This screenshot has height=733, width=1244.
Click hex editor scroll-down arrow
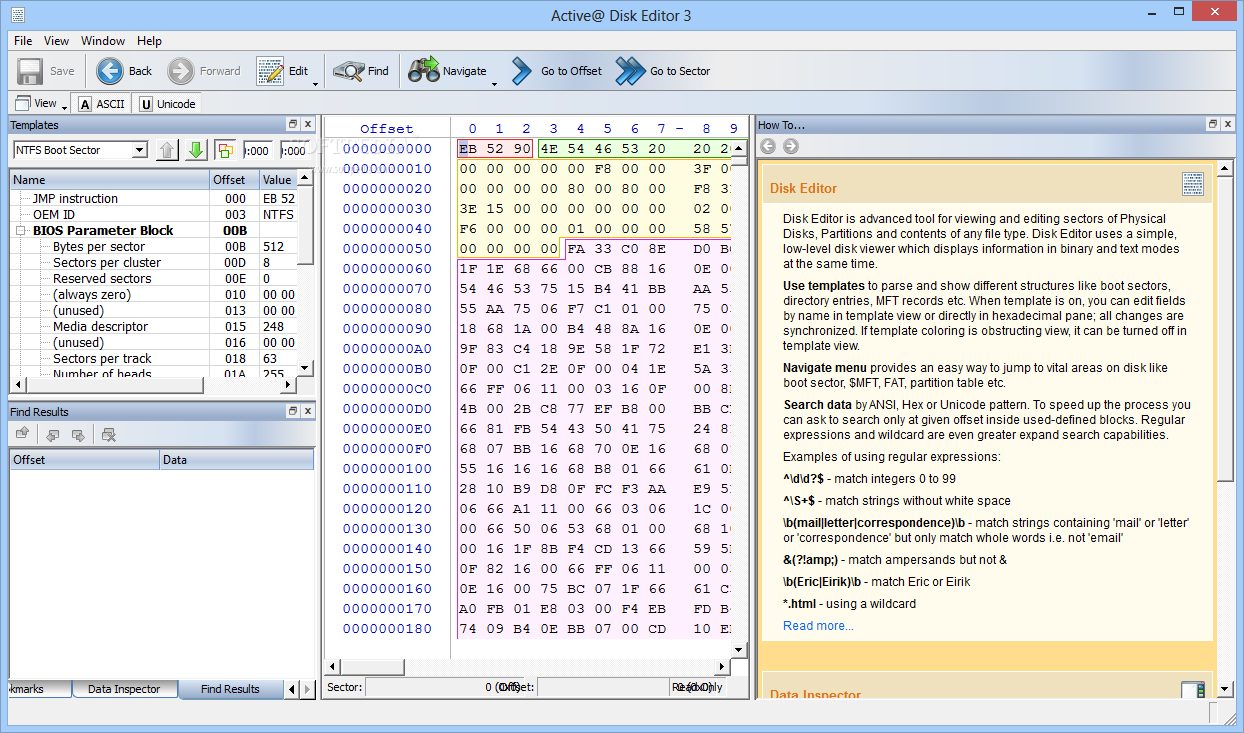(x=739, y=650)
